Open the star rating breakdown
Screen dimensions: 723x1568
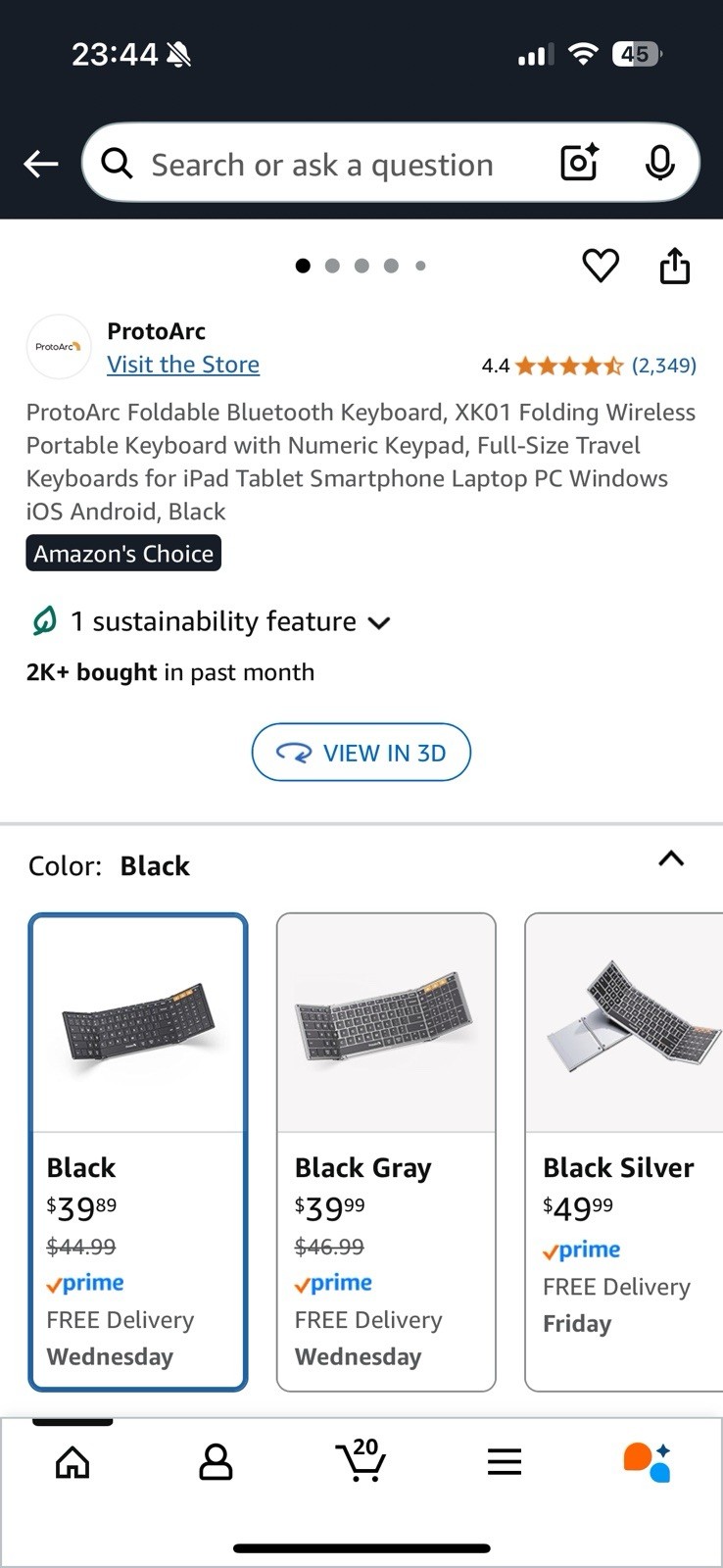(x=568, y=366)
